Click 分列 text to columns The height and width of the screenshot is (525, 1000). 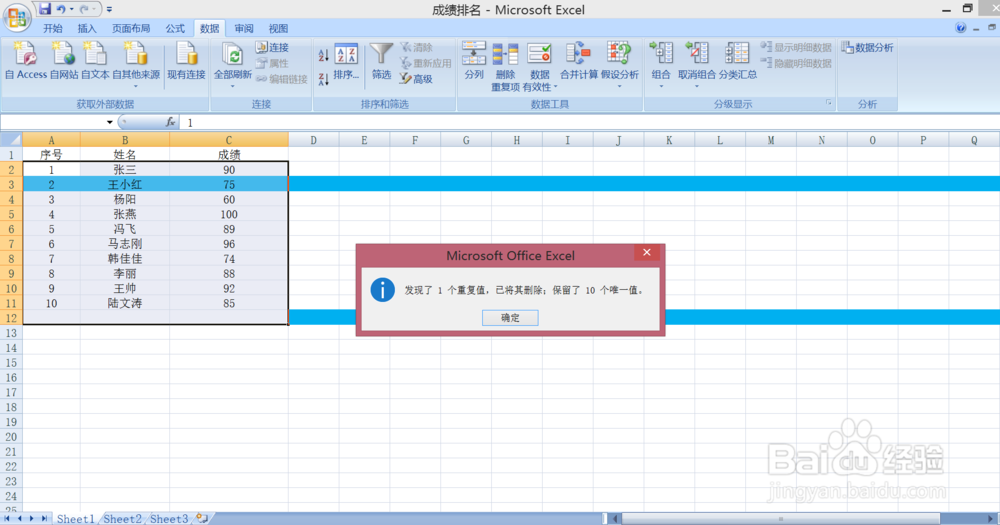[x=474, y=61]
